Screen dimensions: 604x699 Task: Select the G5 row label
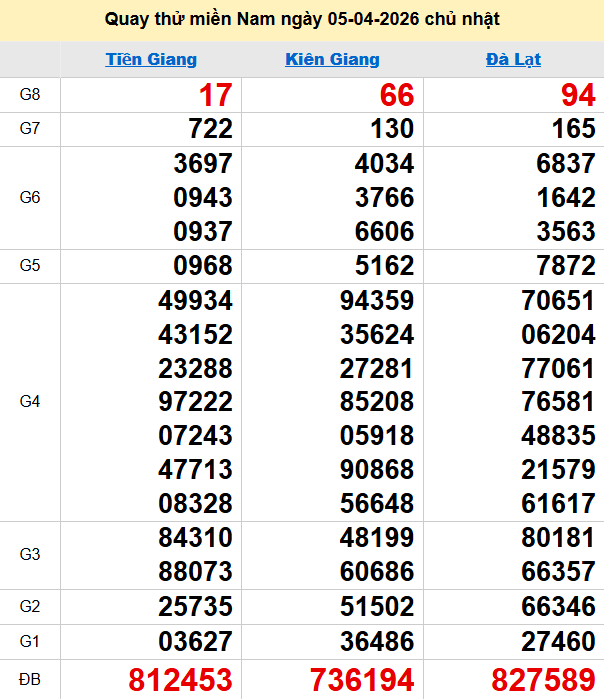(x=30, y=265)
